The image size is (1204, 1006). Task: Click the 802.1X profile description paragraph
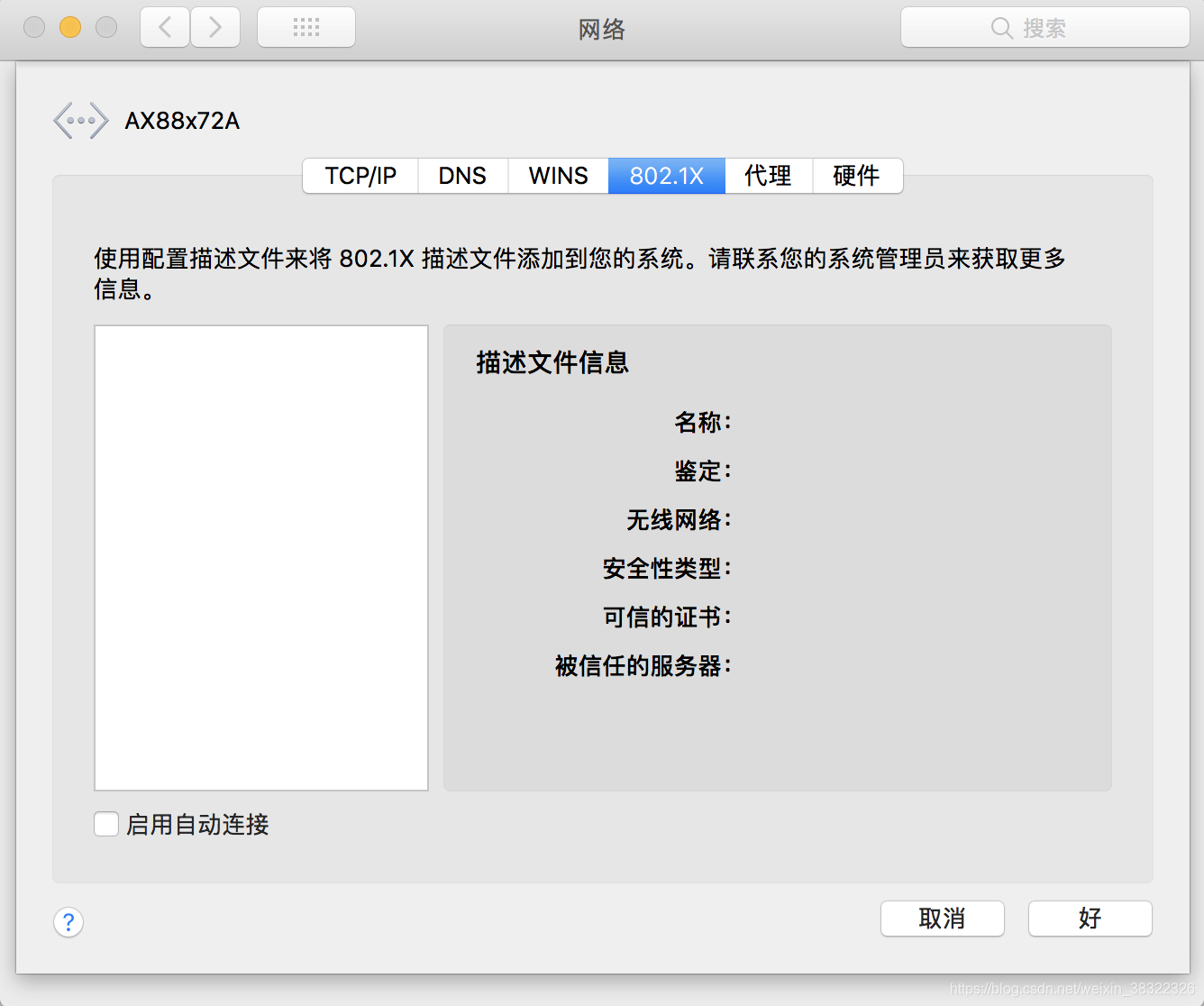pyautogui.click(x=580, y=273)
